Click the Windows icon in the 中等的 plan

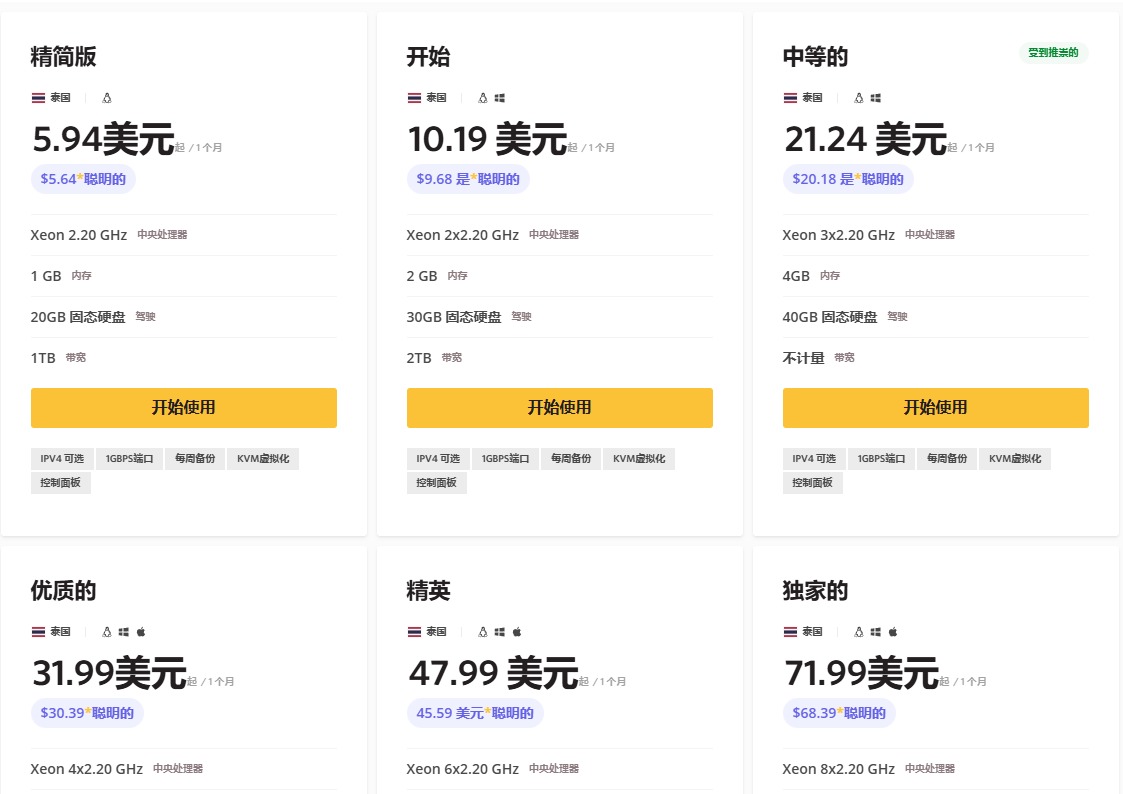pos(875,98)
